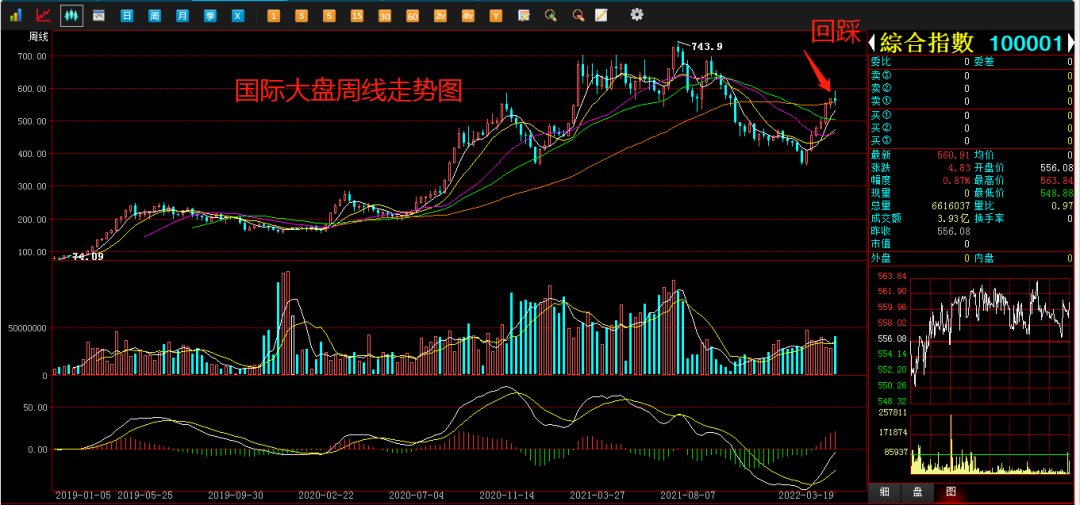
Task: Click the 2021-03-27 date on axis
Action: click(597, 495)
